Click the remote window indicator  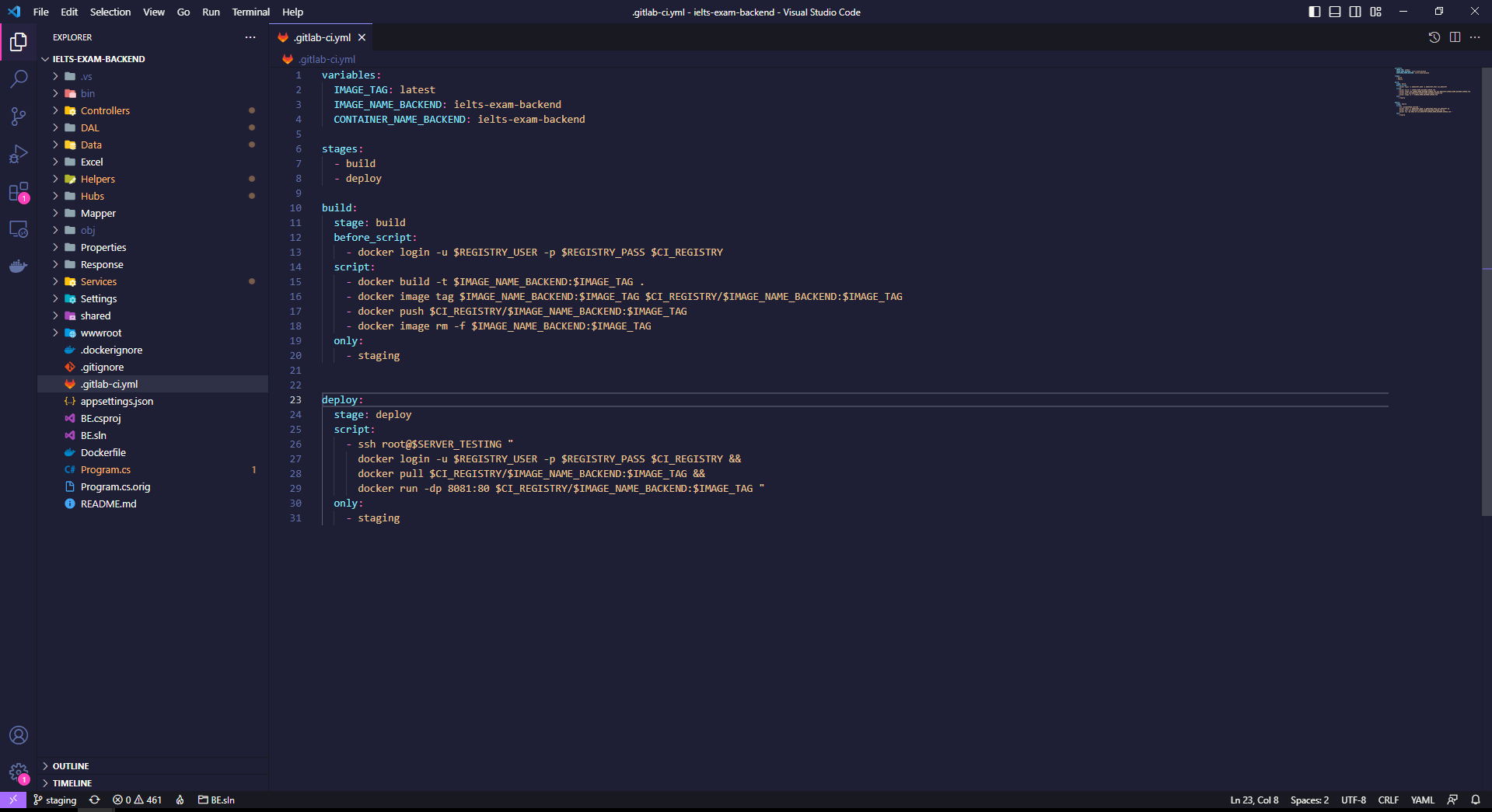click(13, 800)
